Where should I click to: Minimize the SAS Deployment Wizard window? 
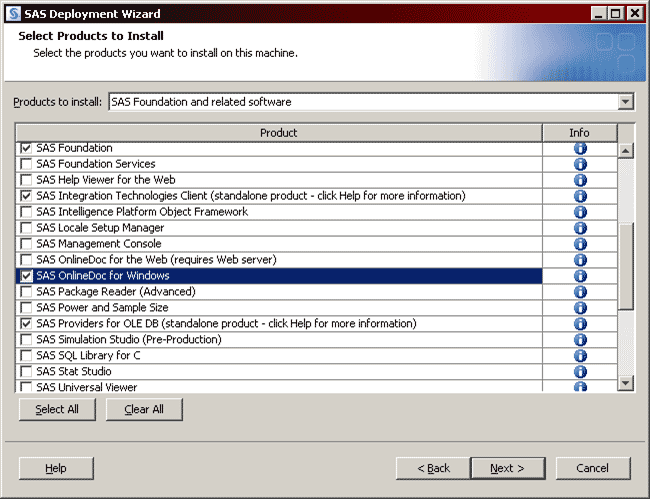coord(598,14)
